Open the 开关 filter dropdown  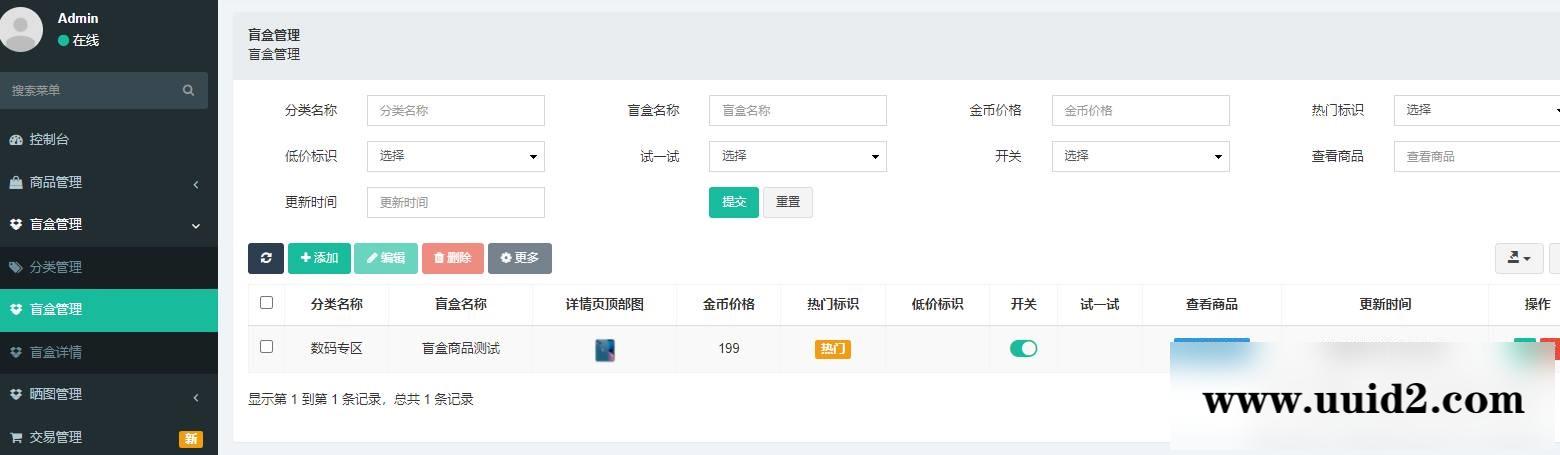coord(1140,156)
